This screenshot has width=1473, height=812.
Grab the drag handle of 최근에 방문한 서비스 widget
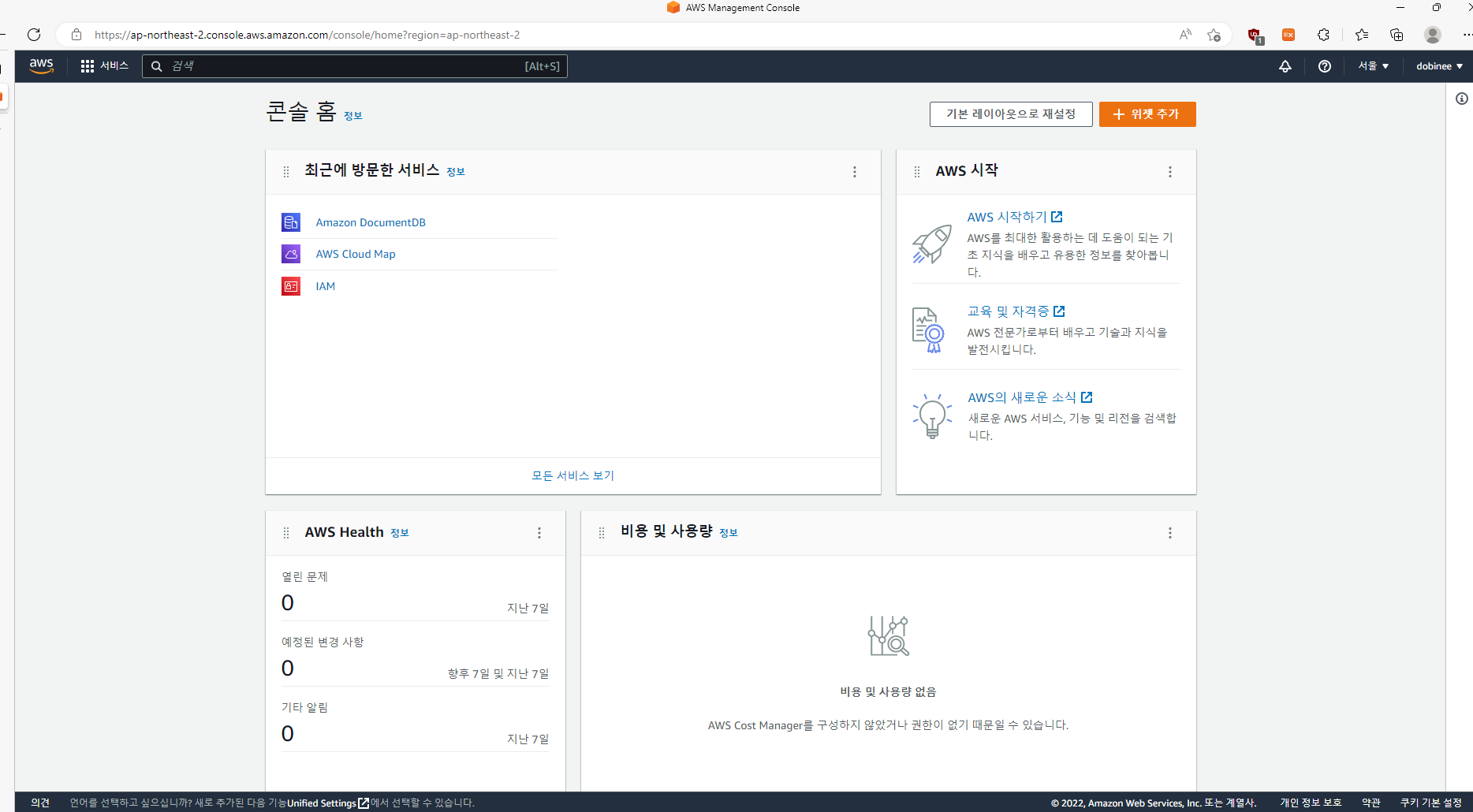coord(286,172)
